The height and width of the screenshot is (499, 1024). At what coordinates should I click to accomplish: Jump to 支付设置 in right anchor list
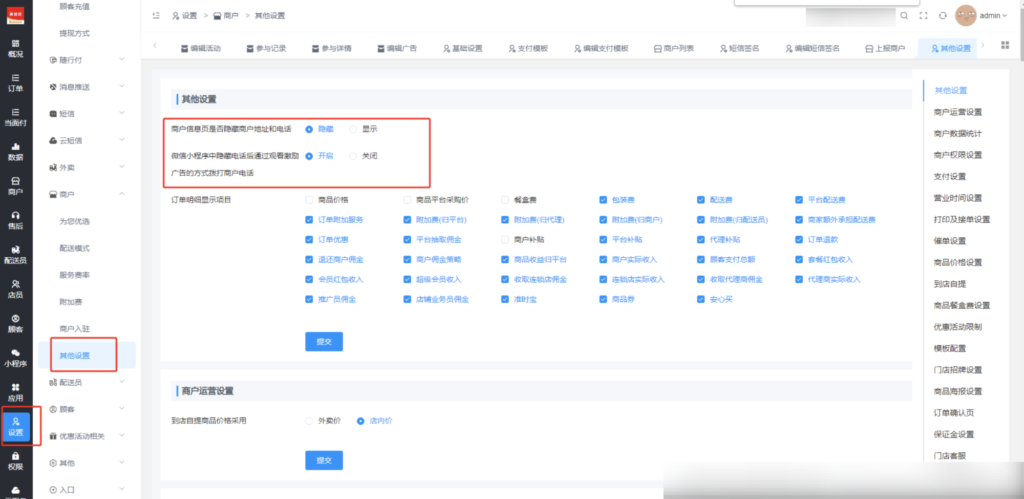click(949, 176)
